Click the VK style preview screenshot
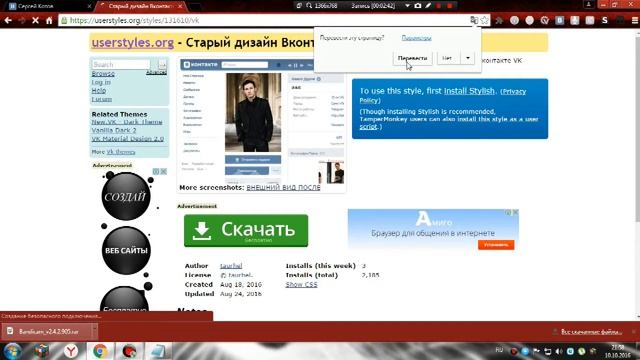The image size is (640, 360). (263, 121)
